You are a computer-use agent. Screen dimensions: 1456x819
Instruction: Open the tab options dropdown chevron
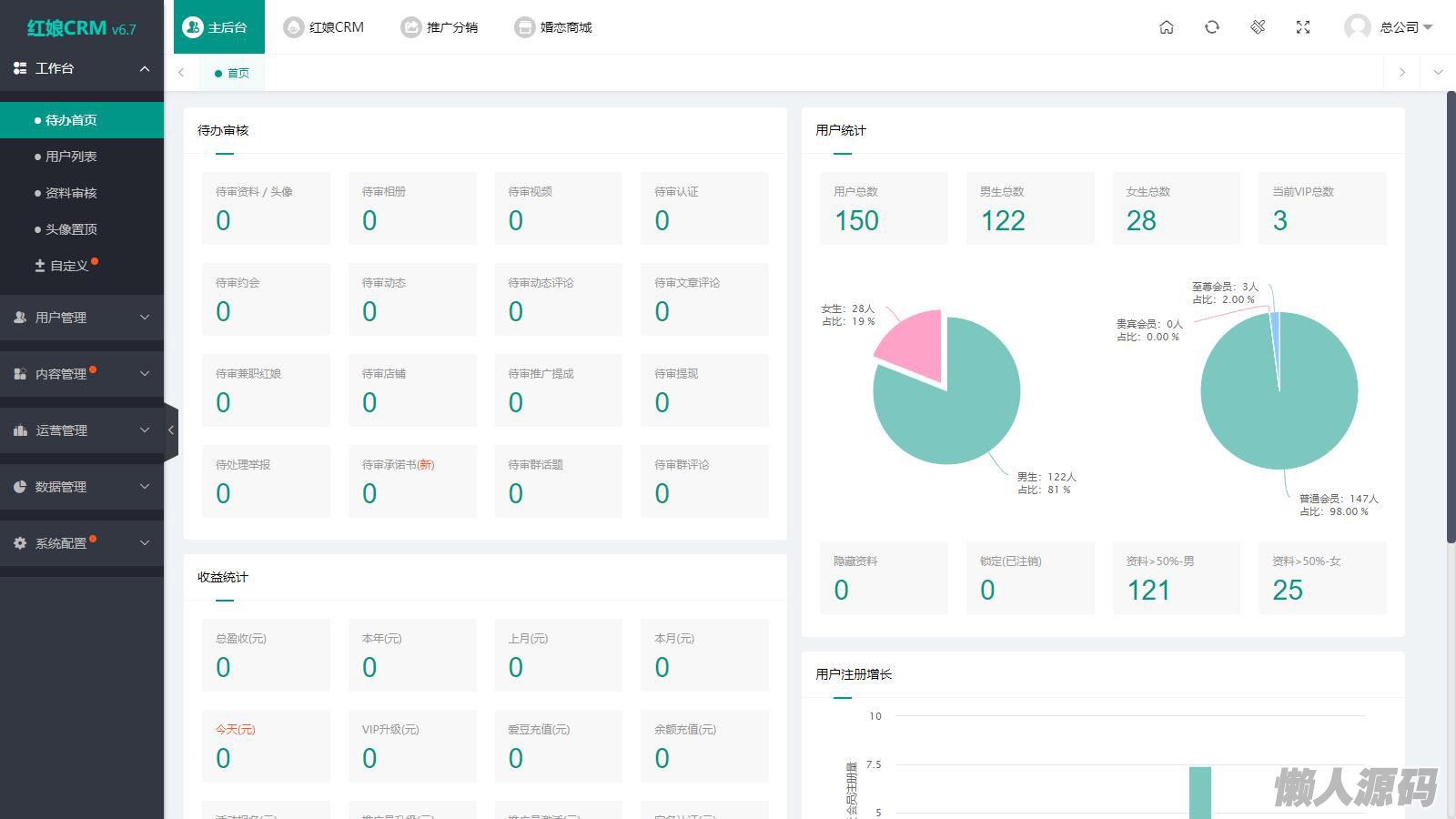coord(1438,73)
